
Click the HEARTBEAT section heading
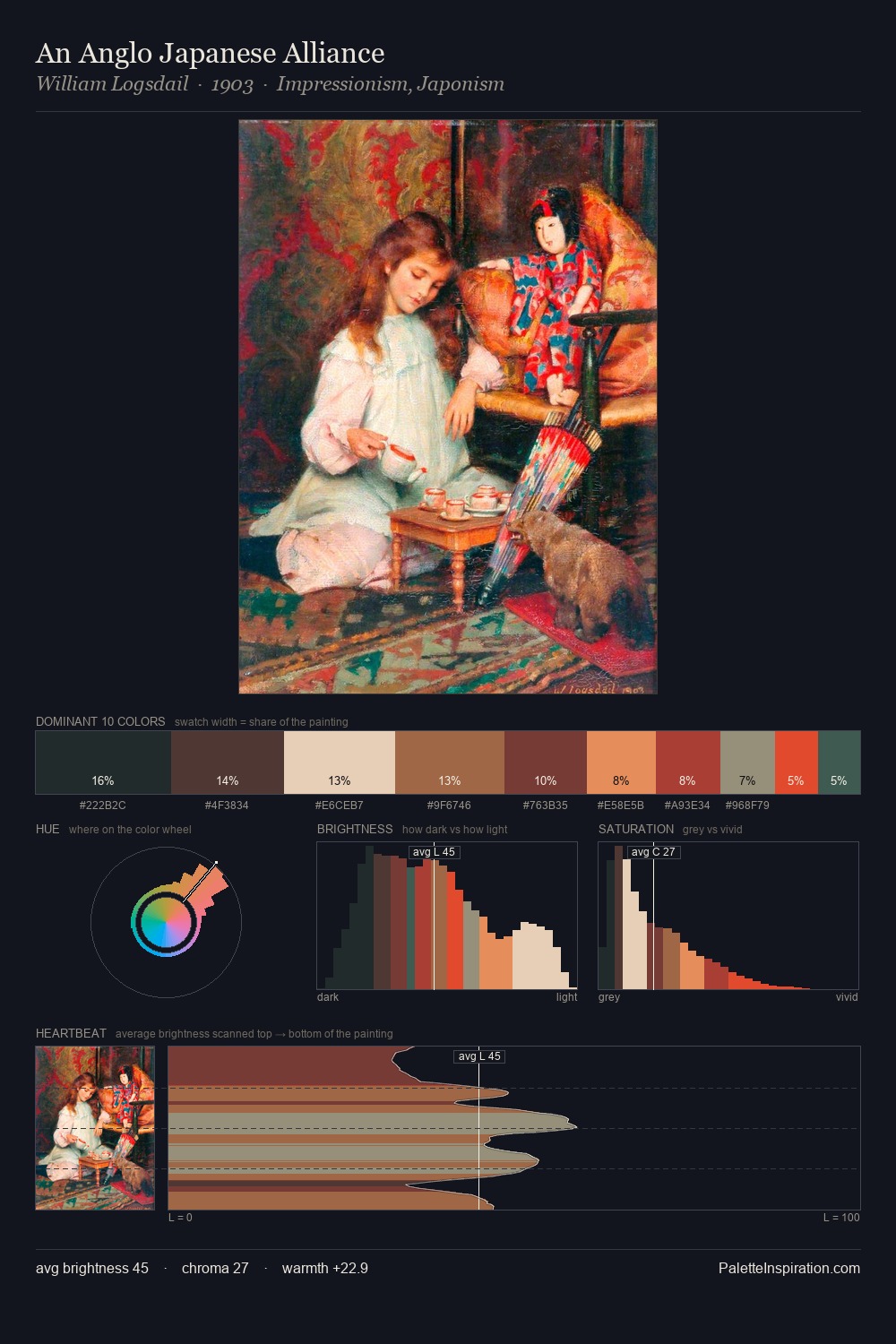71,1033
